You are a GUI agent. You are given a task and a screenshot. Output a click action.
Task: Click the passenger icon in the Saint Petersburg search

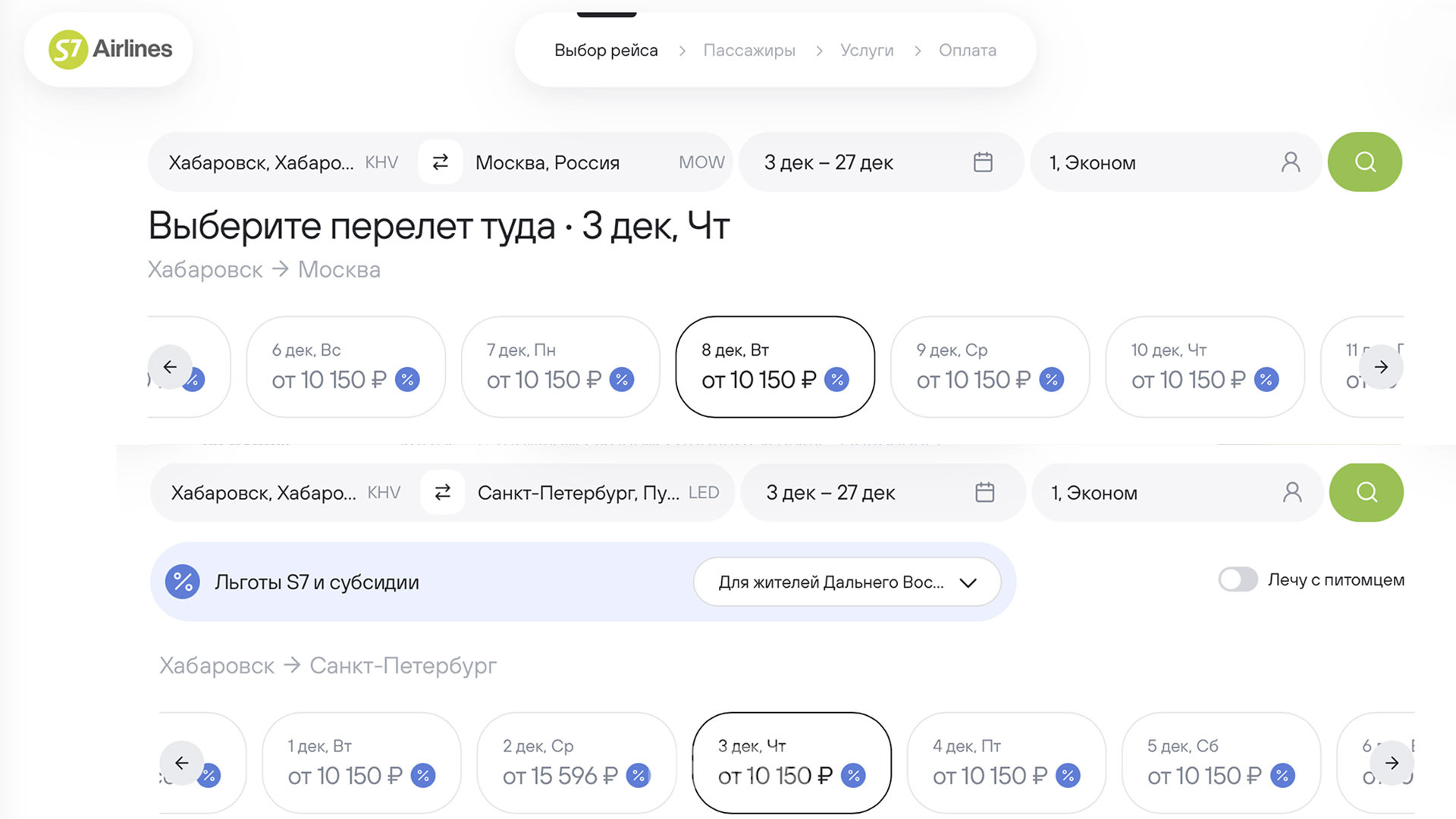(x=1292, y=493)
